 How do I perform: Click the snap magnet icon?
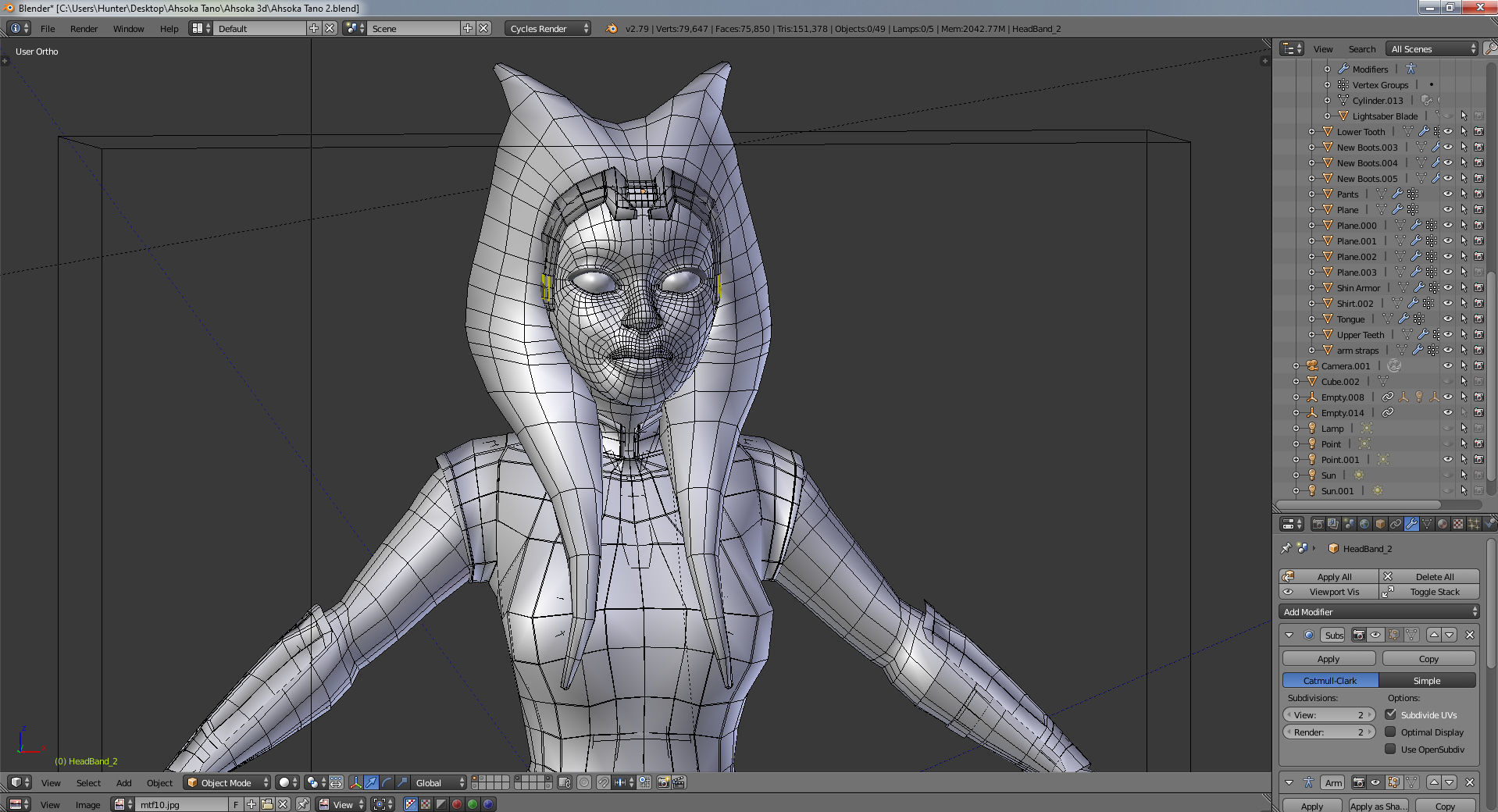(x=604, y=782)
